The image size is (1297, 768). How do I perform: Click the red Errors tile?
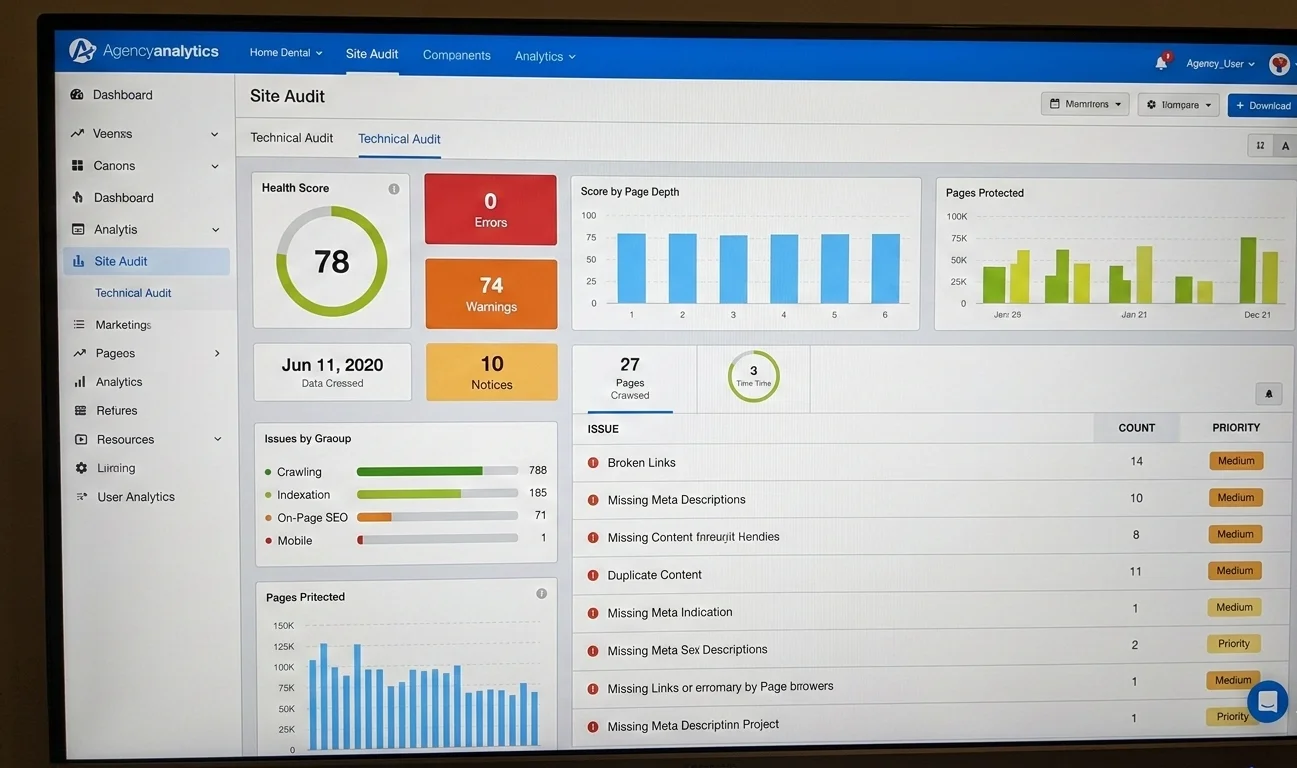point(490,210)
